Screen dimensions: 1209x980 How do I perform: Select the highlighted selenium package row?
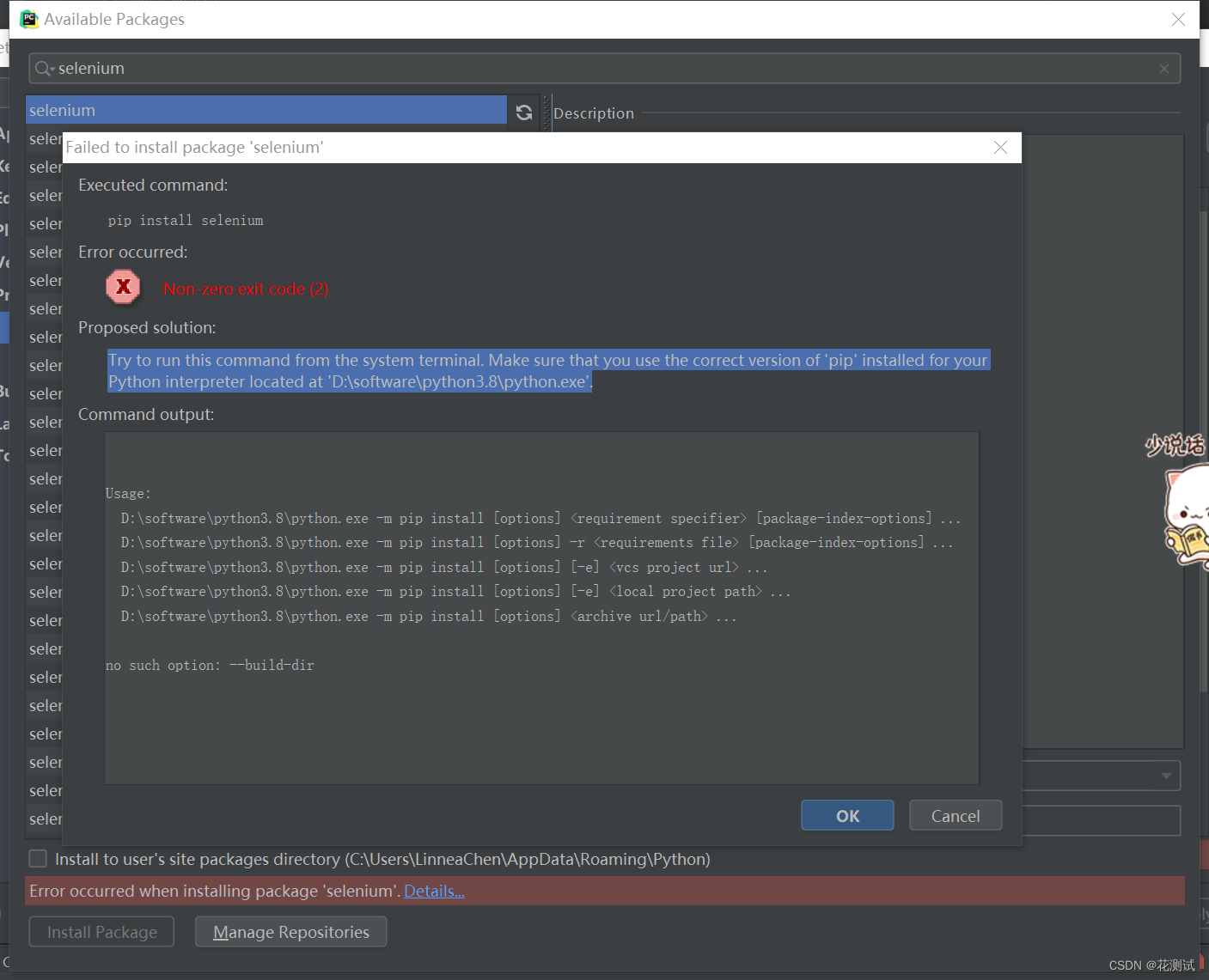coord(266,110)
